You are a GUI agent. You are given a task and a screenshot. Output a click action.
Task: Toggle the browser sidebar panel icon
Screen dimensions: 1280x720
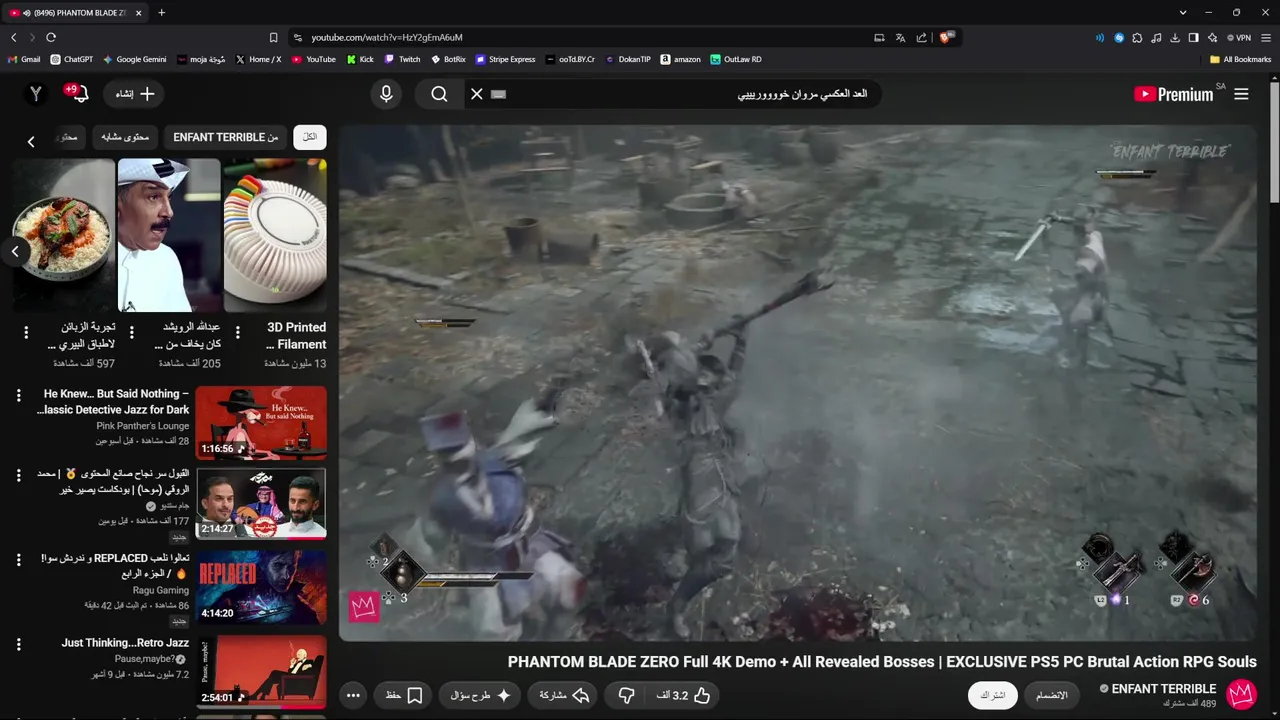(1193, 38)
